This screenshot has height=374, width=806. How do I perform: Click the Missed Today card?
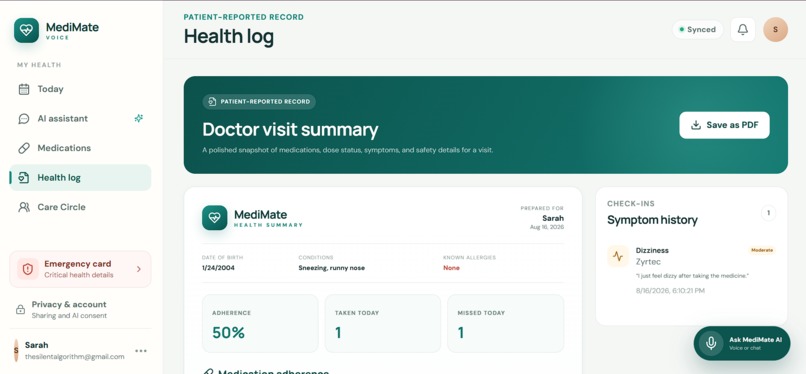pos(505,324)
